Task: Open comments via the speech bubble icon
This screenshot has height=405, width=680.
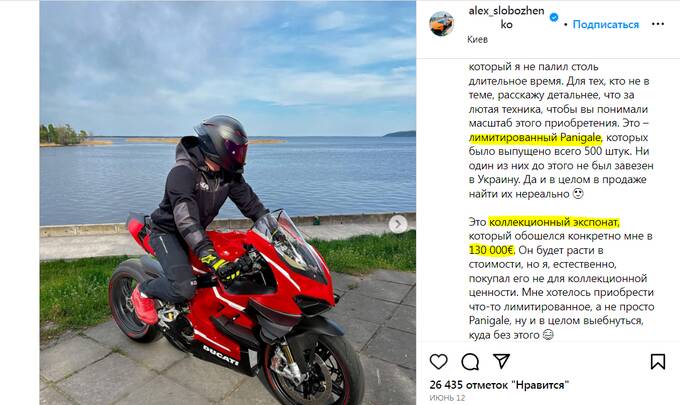Action: [x=470, y=362]
